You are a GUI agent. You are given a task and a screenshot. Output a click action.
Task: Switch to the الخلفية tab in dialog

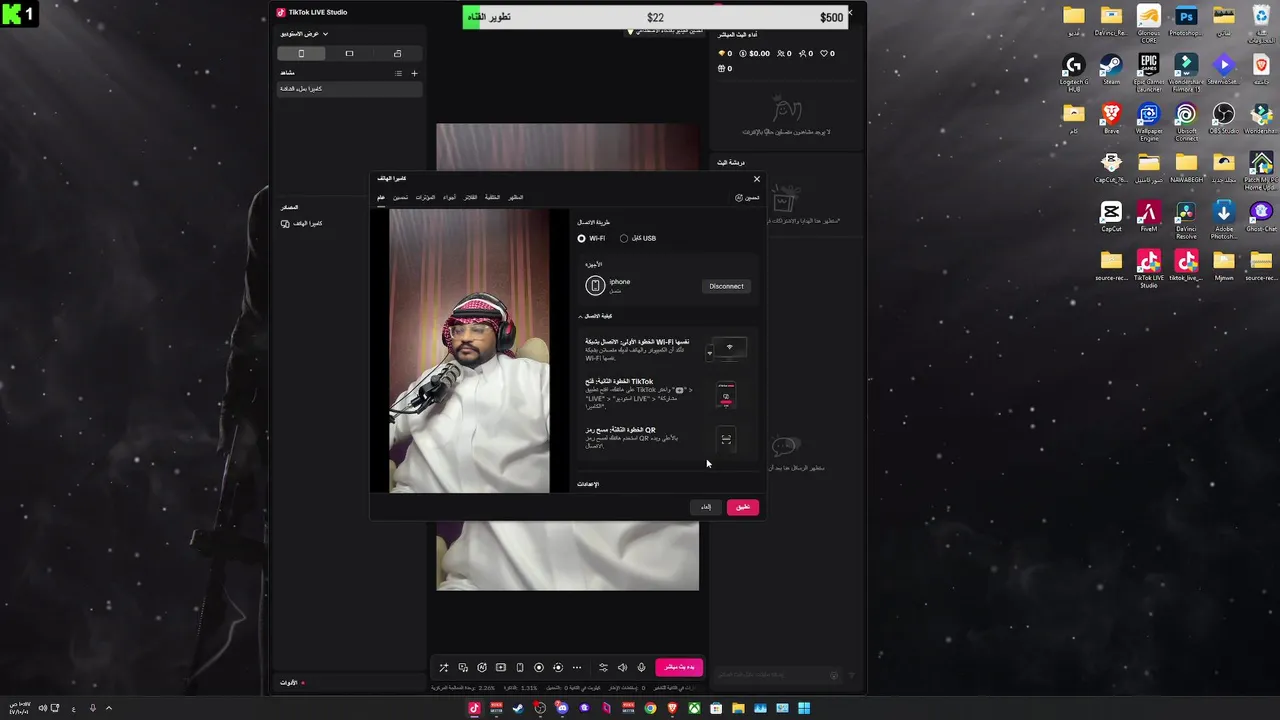pyautogui.click(x=492, y=197)
